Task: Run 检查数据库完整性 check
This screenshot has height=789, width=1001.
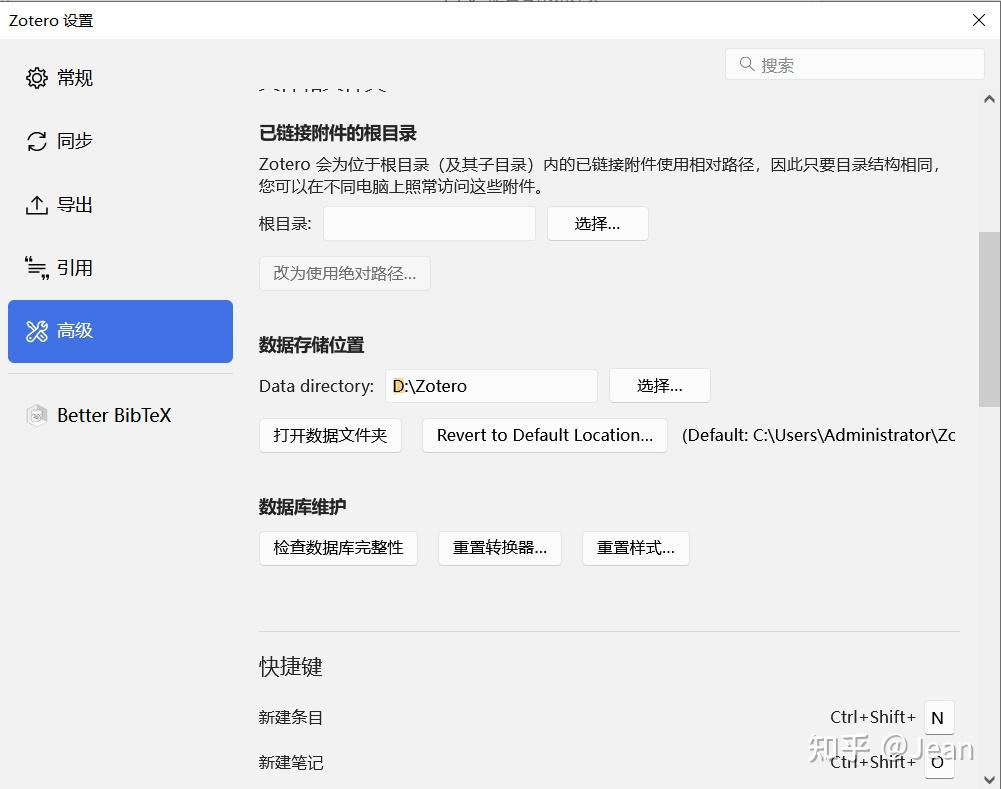Action: point(338,548)
